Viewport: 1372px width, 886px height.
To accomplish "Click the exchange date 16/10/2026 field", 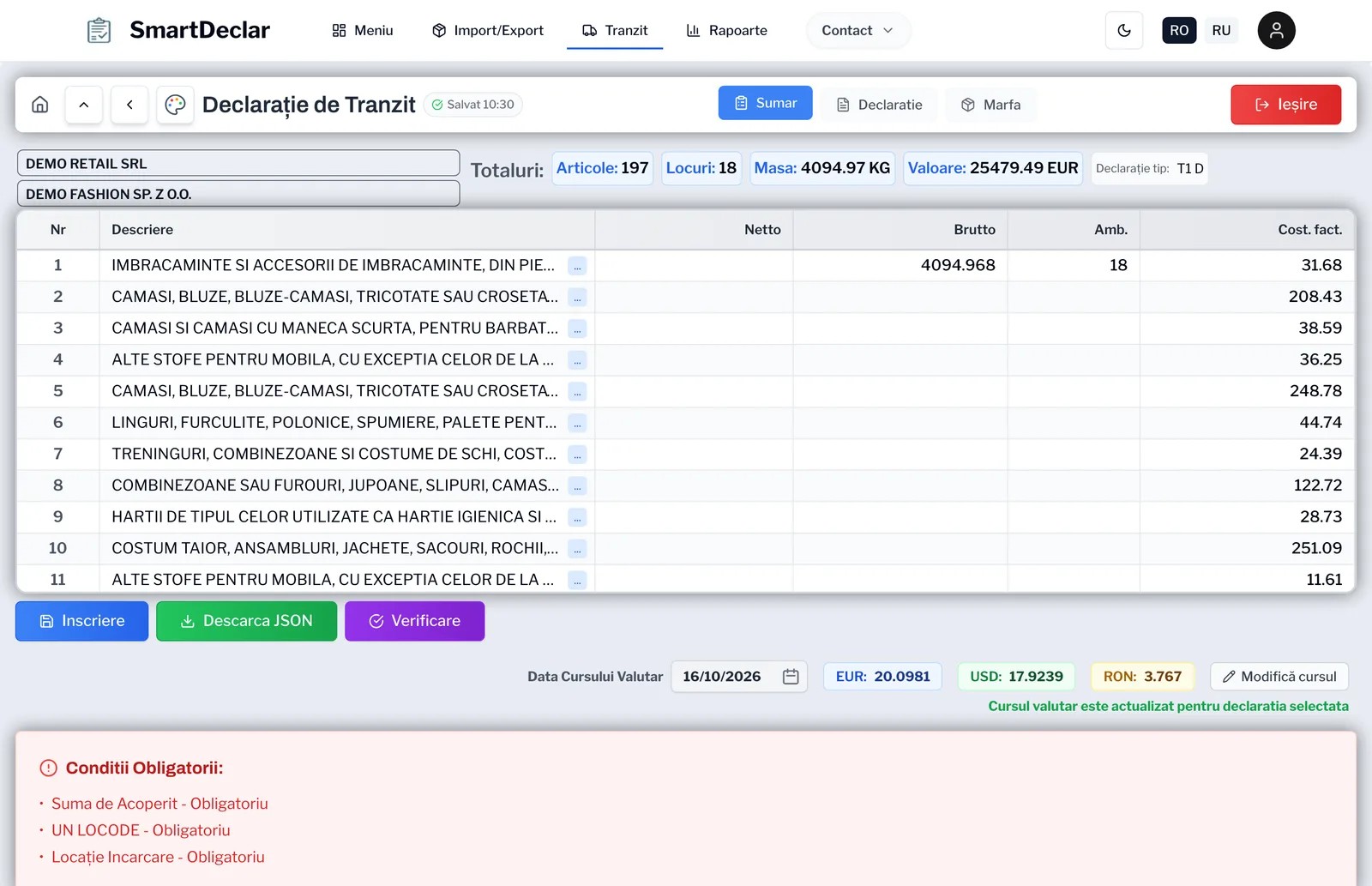I will [x=738, y=677].
